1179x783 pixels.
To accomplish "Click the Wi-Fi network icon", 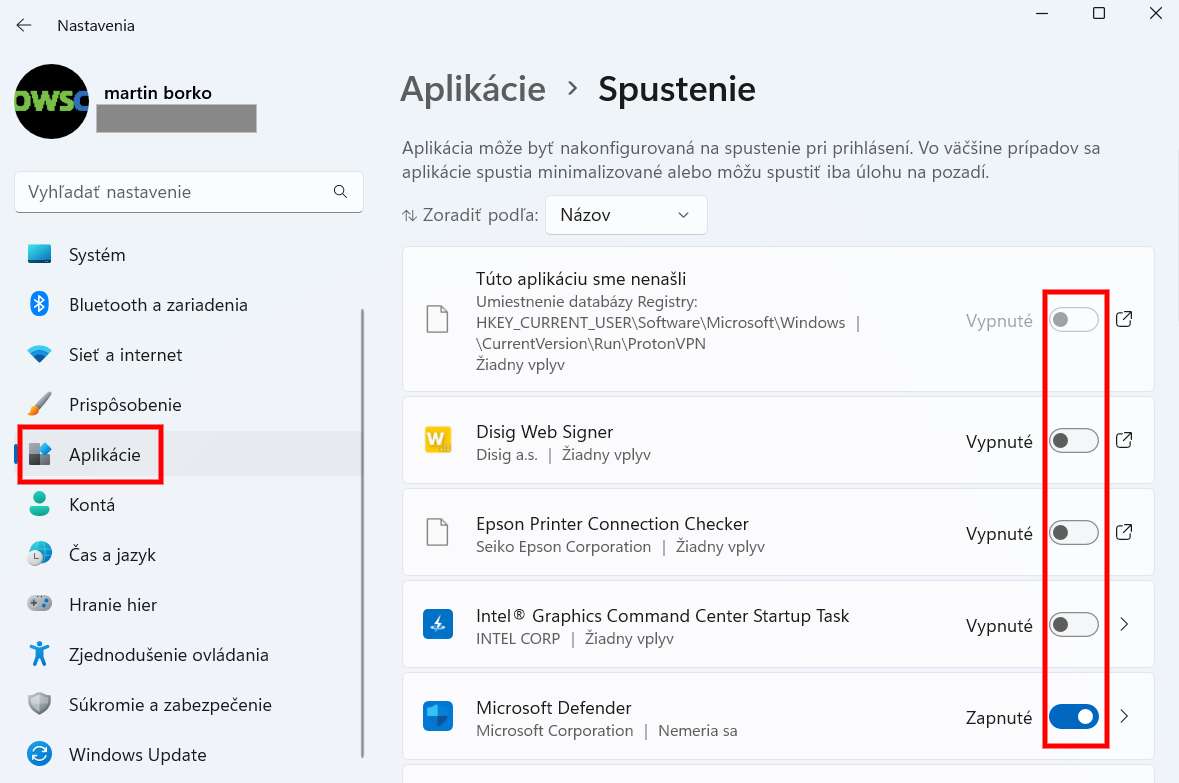I will coord(39,354).
